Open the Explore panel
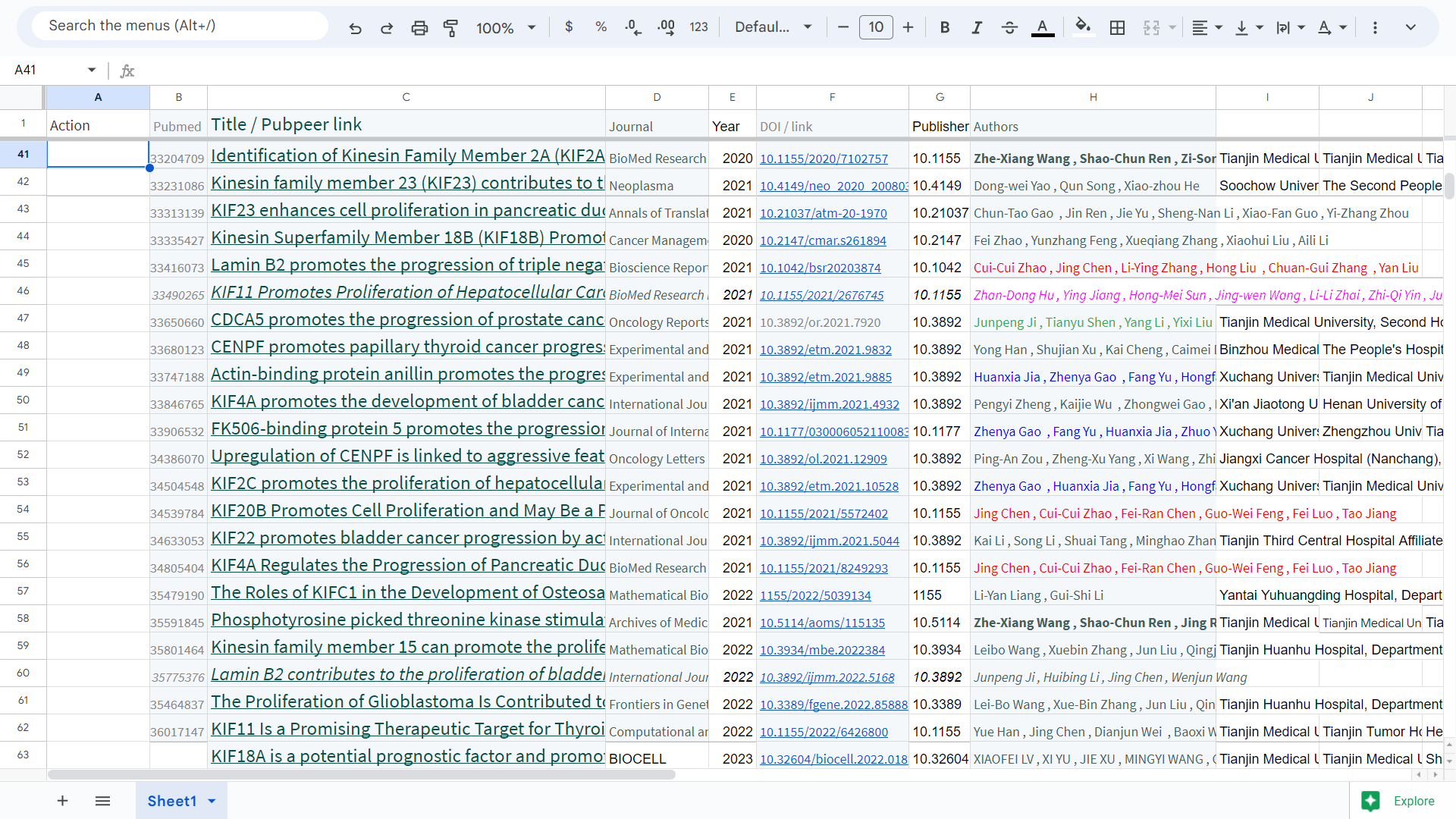Screen dimensions: 1456x819 point(1399,801)
